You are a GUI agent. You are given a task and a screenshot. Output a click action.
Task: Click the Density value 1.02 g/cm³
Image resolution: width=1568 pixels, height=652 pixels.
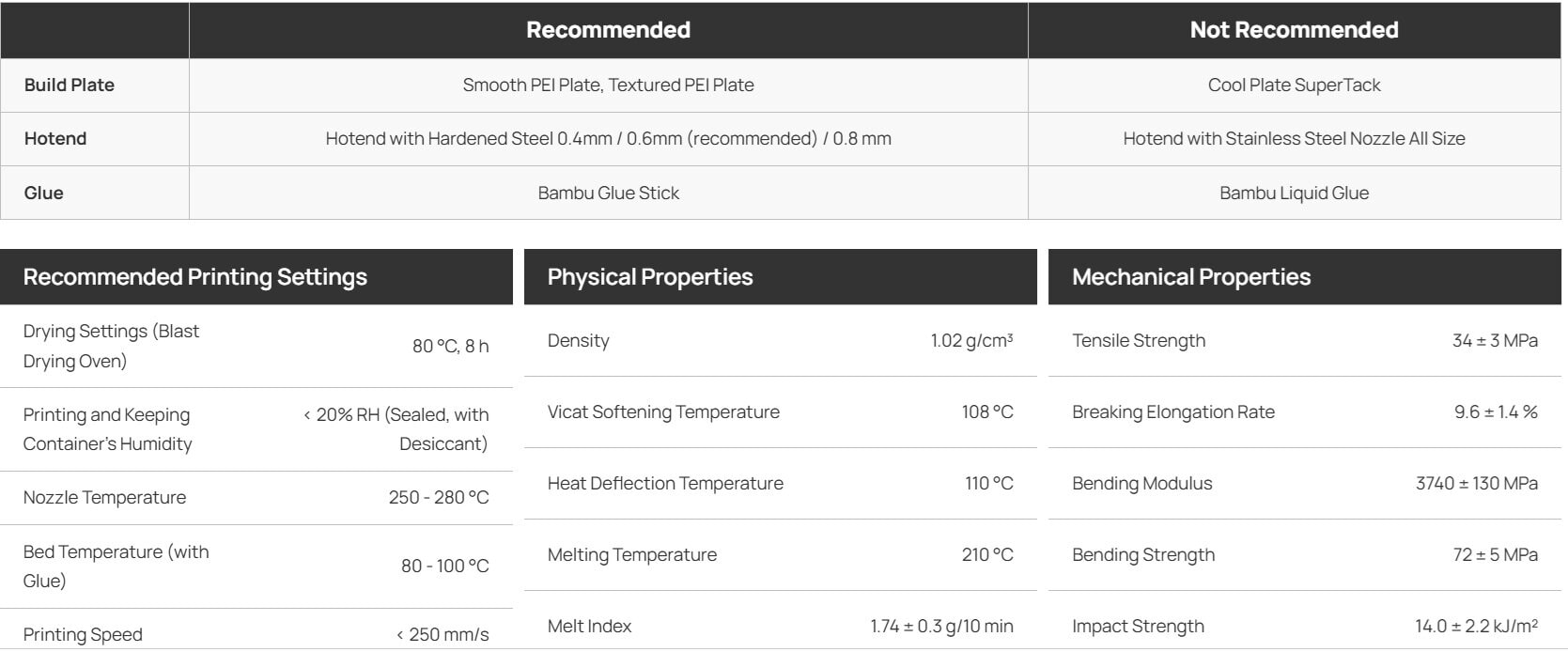[x=971, y=341]
